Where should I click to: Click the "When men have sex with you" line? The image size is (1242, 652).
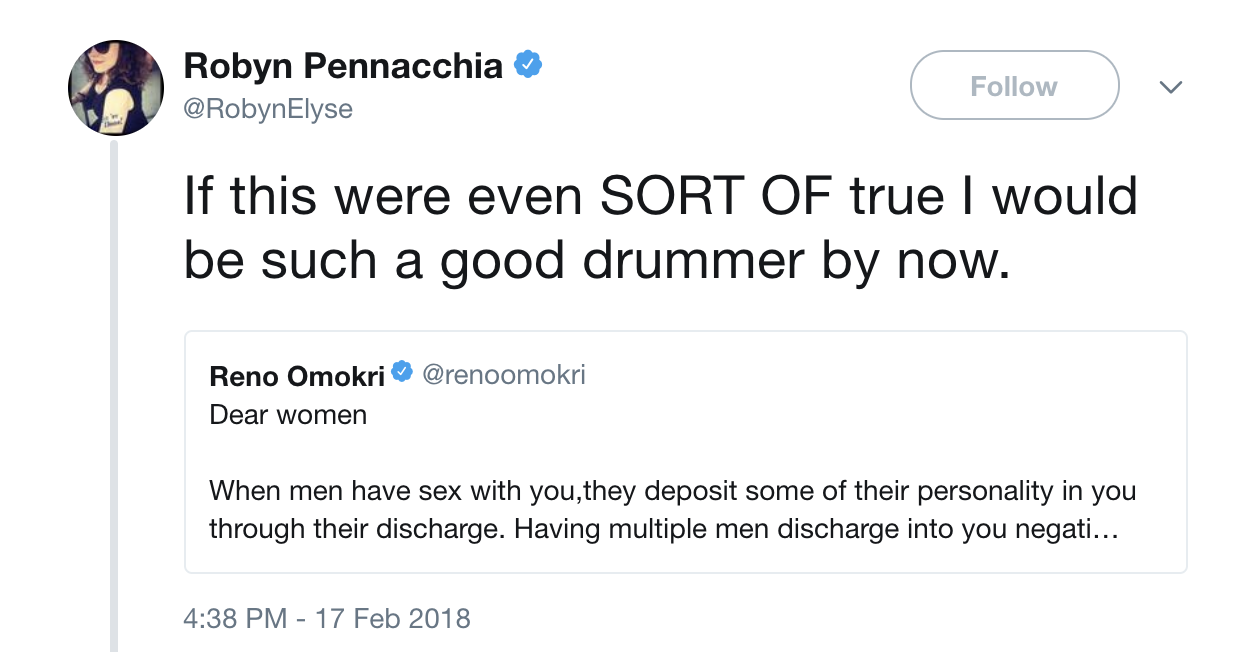point(672,492)
